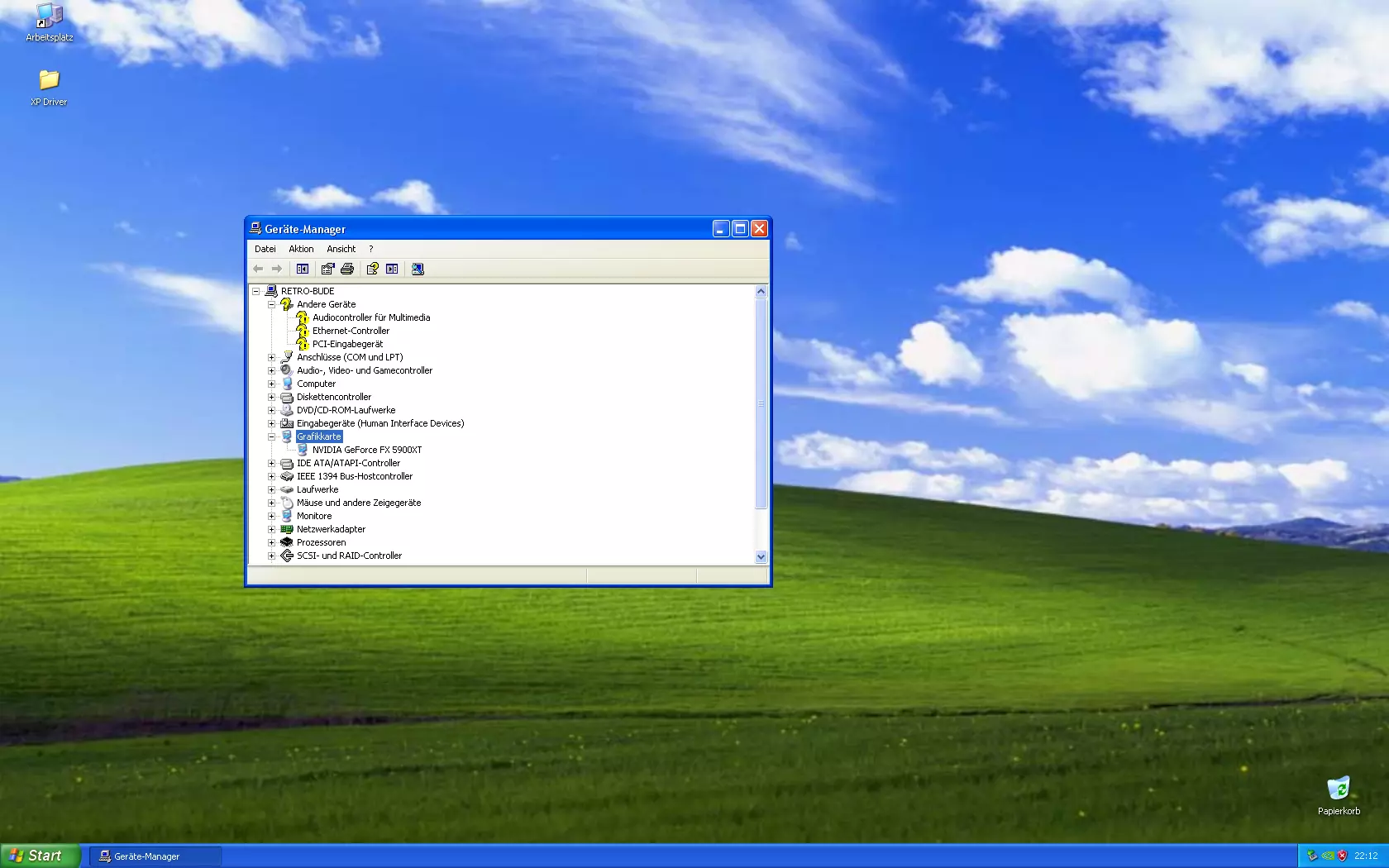Expand the Prozessoren category

click(271, 542)
